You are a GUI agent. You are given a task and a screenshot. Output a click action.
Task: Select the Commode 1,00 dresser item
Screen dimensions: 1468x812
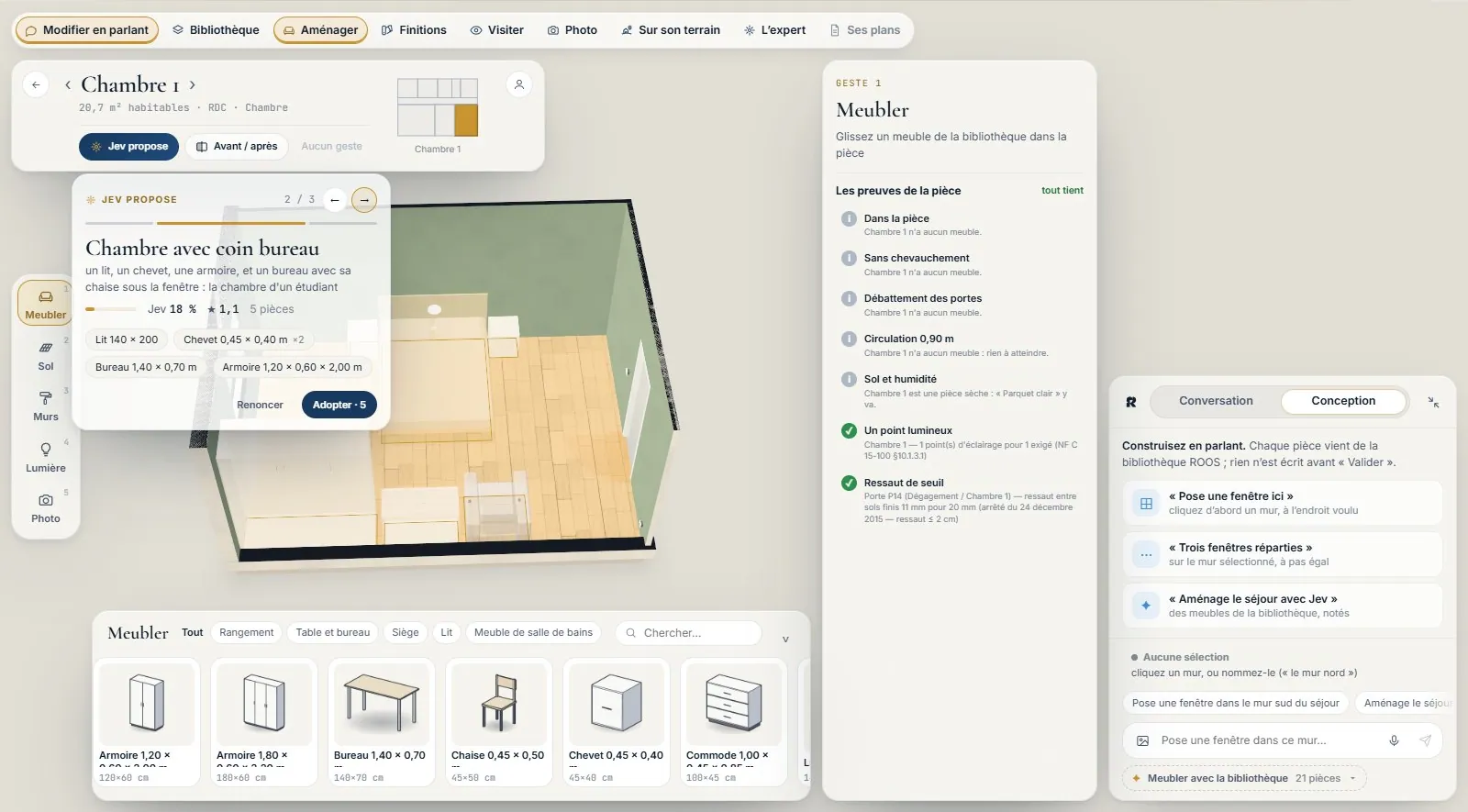(734, 722)
